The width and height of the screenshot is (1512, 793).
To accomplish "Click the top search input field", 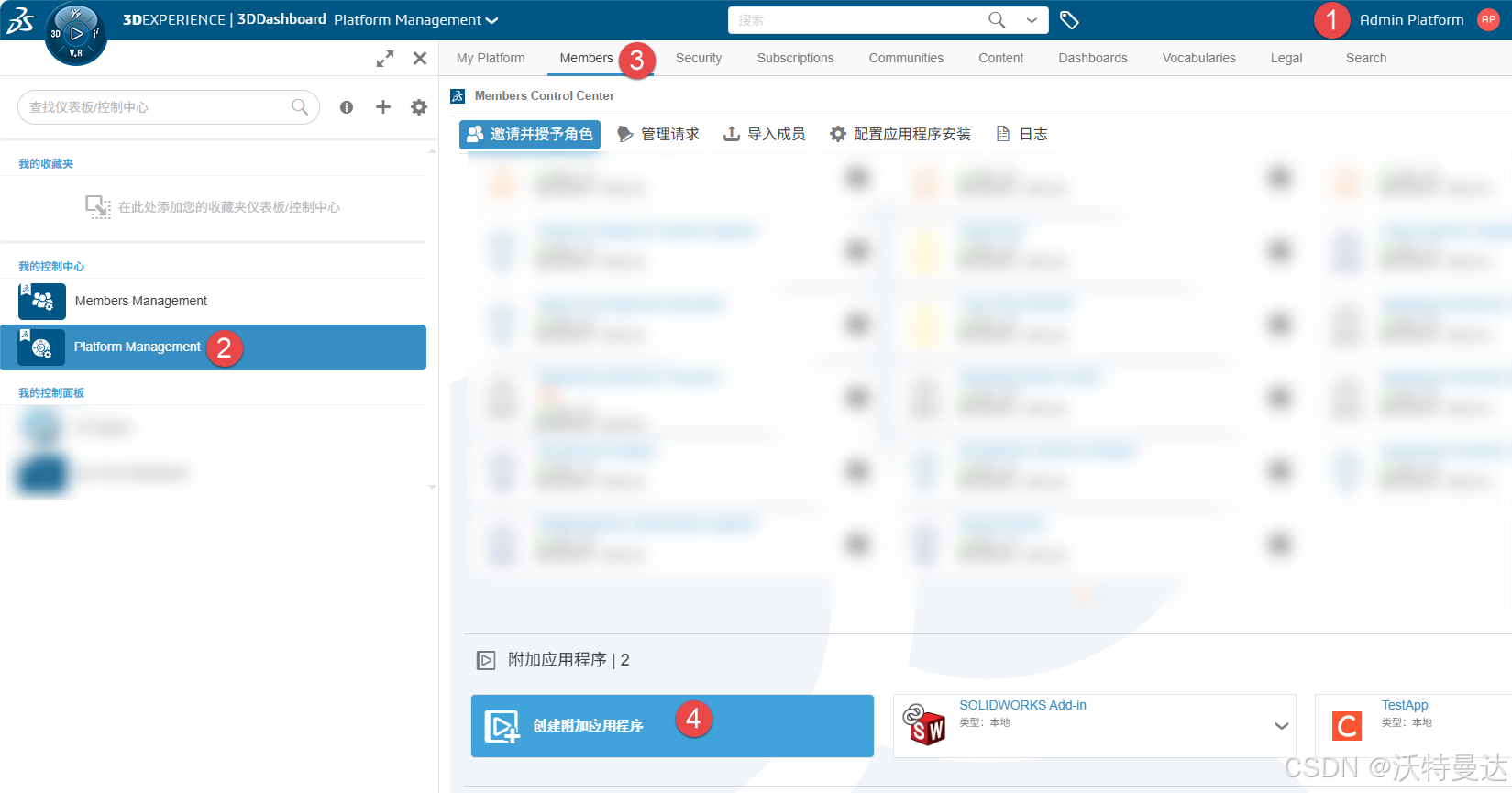I will point(857,20).
